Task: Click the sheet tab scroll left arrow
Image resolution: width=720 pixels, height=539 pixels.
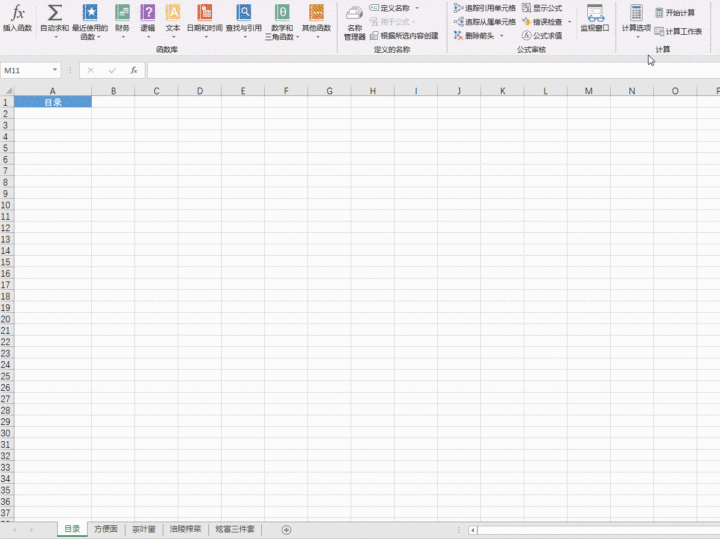Action: [x=15, y=530]
